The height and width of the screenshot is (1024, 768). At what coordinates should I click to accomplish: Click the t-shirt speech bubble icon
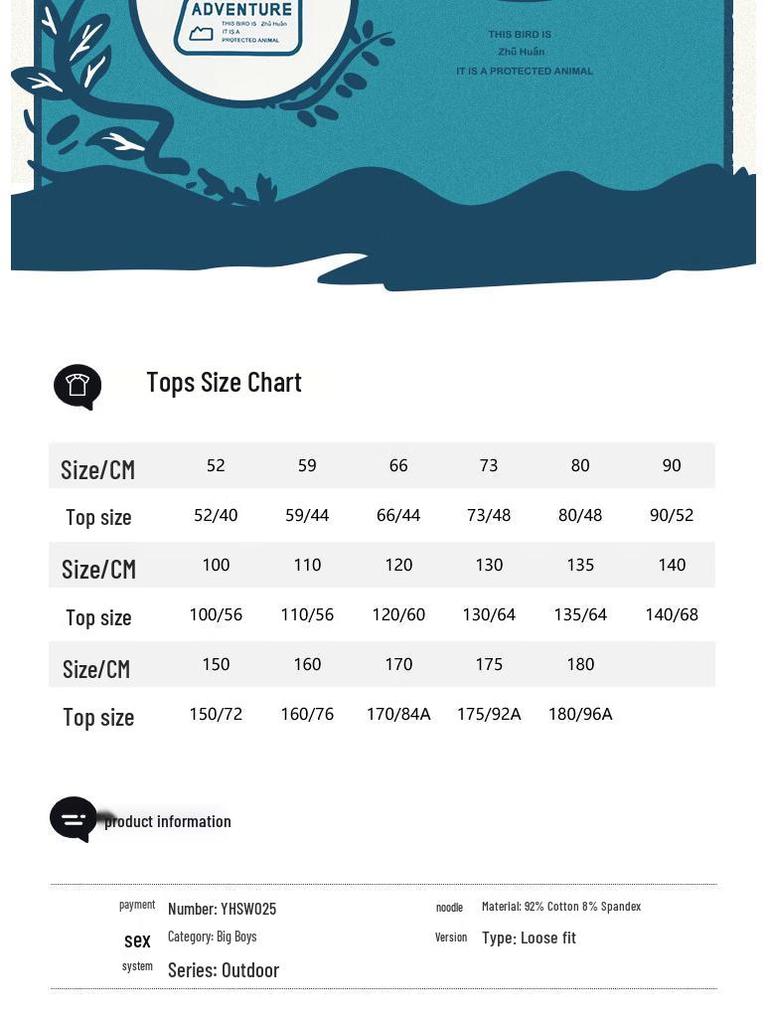point(78,387)
